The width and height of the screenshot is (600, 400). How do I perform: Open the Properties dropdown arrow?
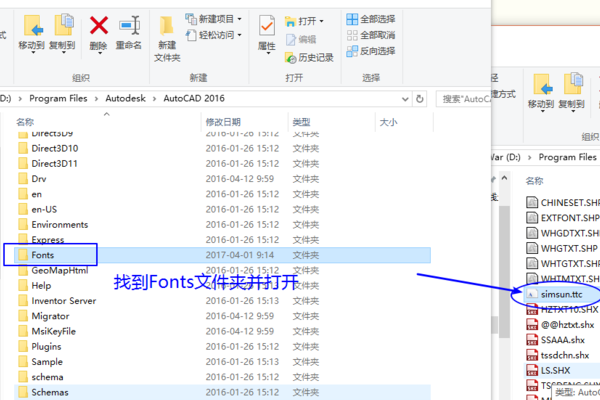(268, 54)
